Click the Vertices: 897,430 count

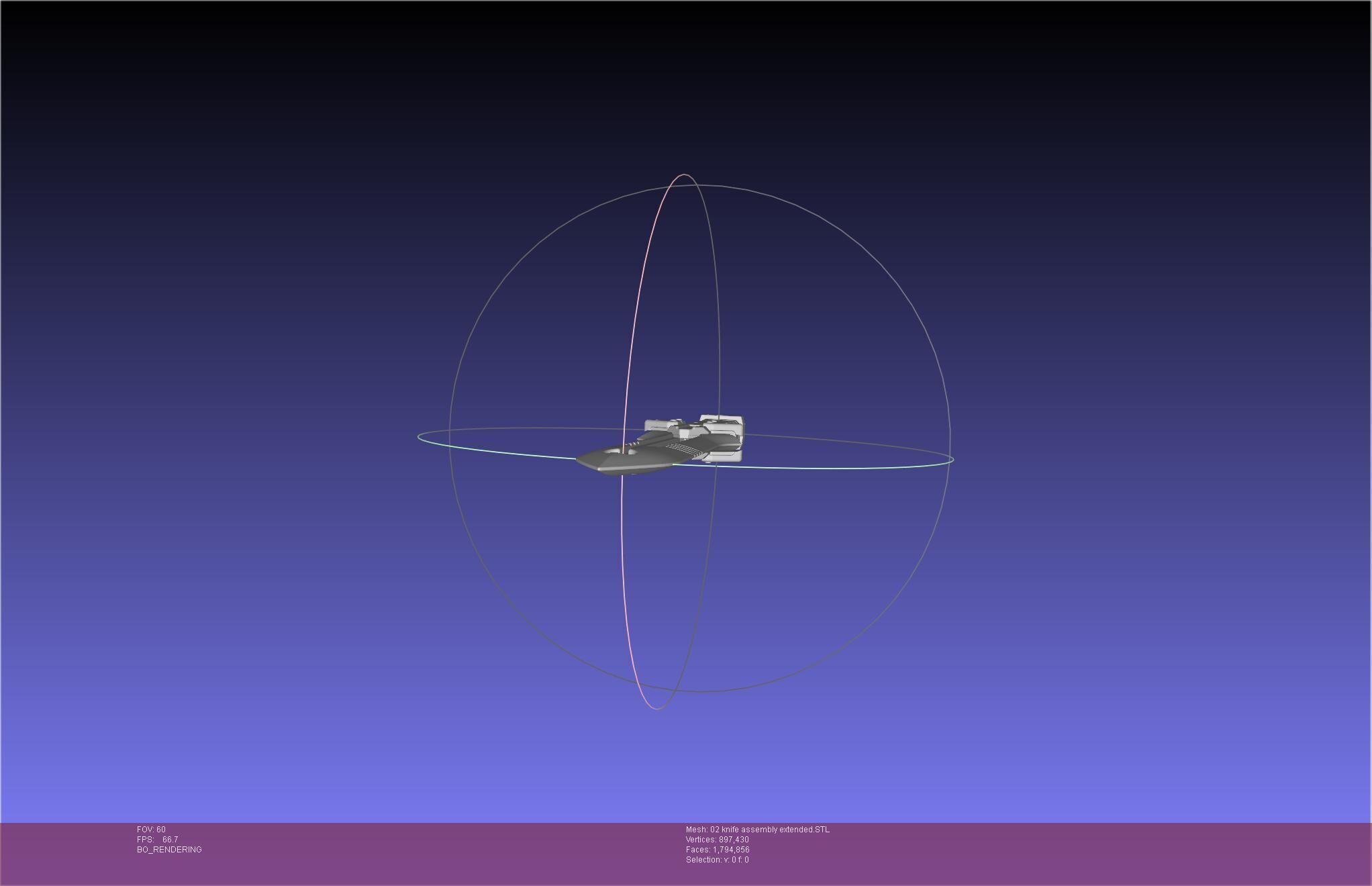(x=718, y=840)
